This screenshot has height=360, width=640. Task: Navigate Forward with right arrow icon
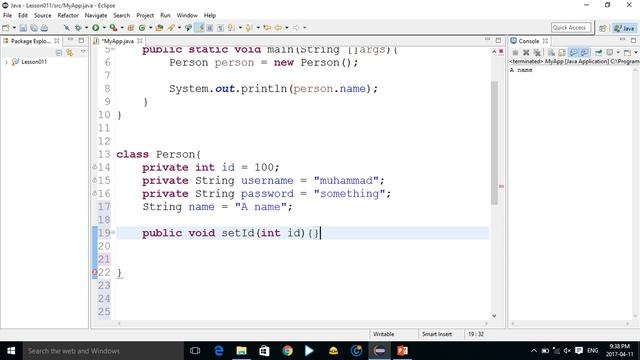tap(296, 28)
